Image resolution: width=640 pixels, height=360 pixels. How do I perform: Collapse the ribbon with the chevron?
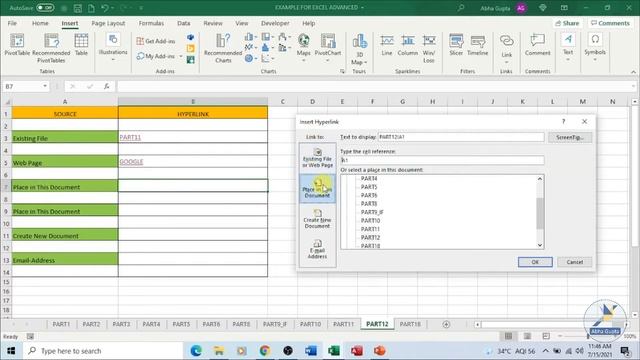coord(633,72)
